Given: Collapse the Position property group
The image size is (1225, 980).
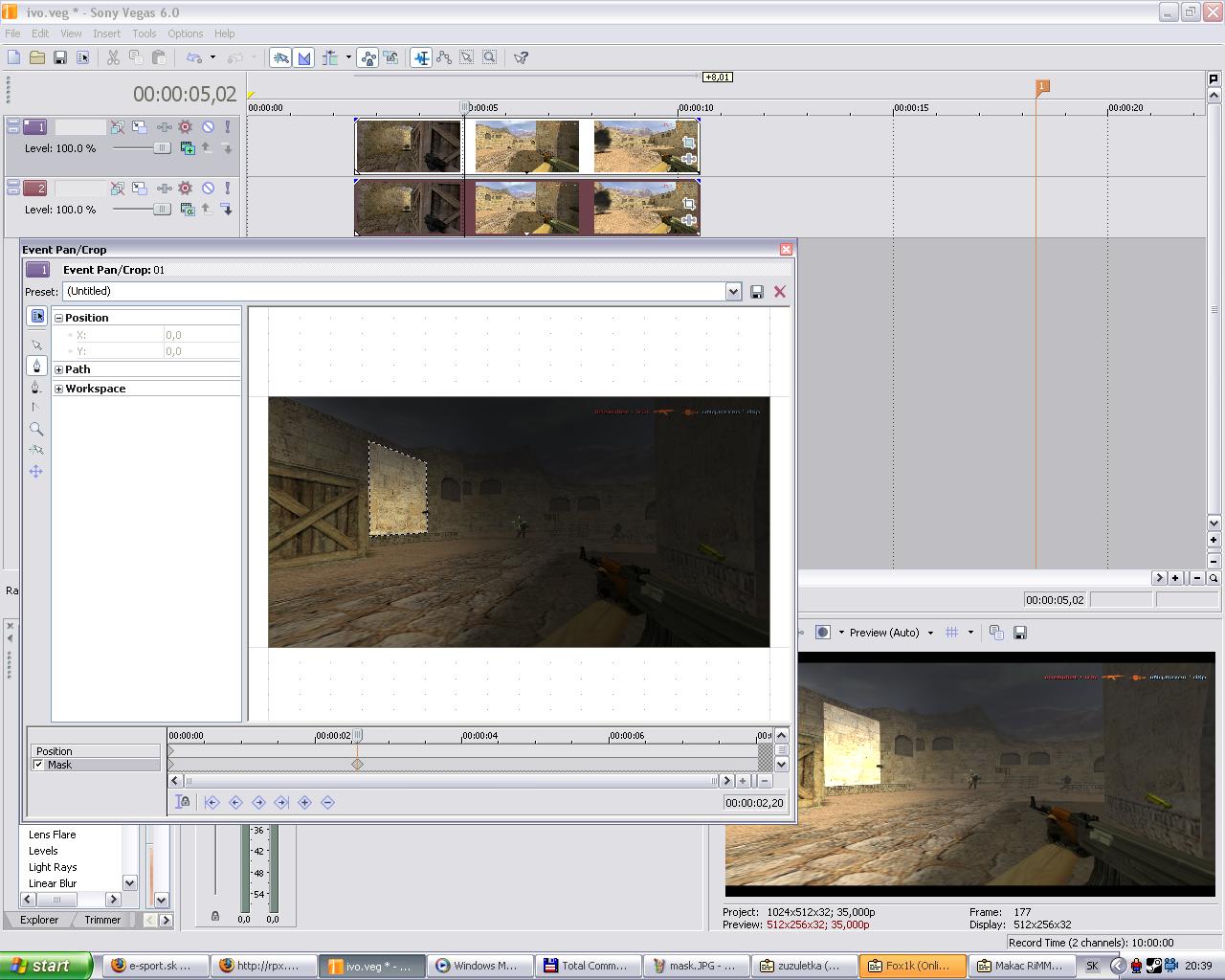Looking at the screenshot, I should click(x=58, y=318).
